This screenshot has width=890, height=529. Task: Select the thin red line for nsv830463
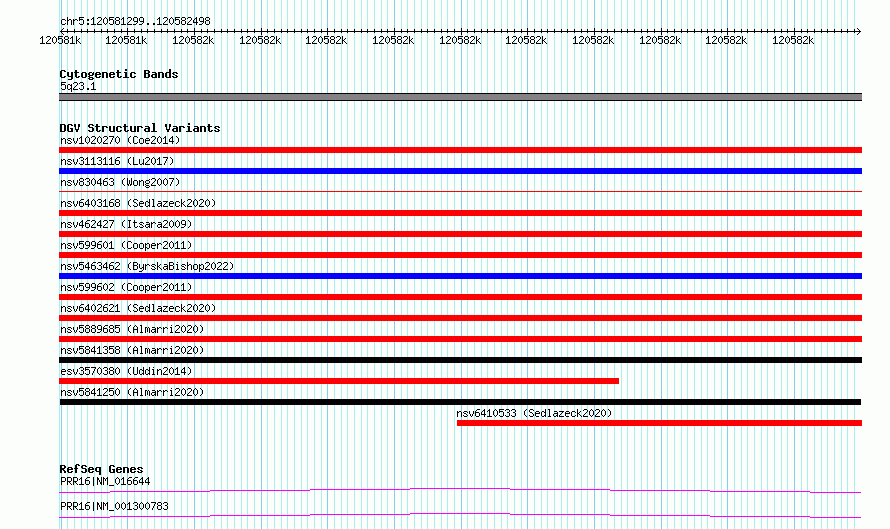click(x=460, y=192)
